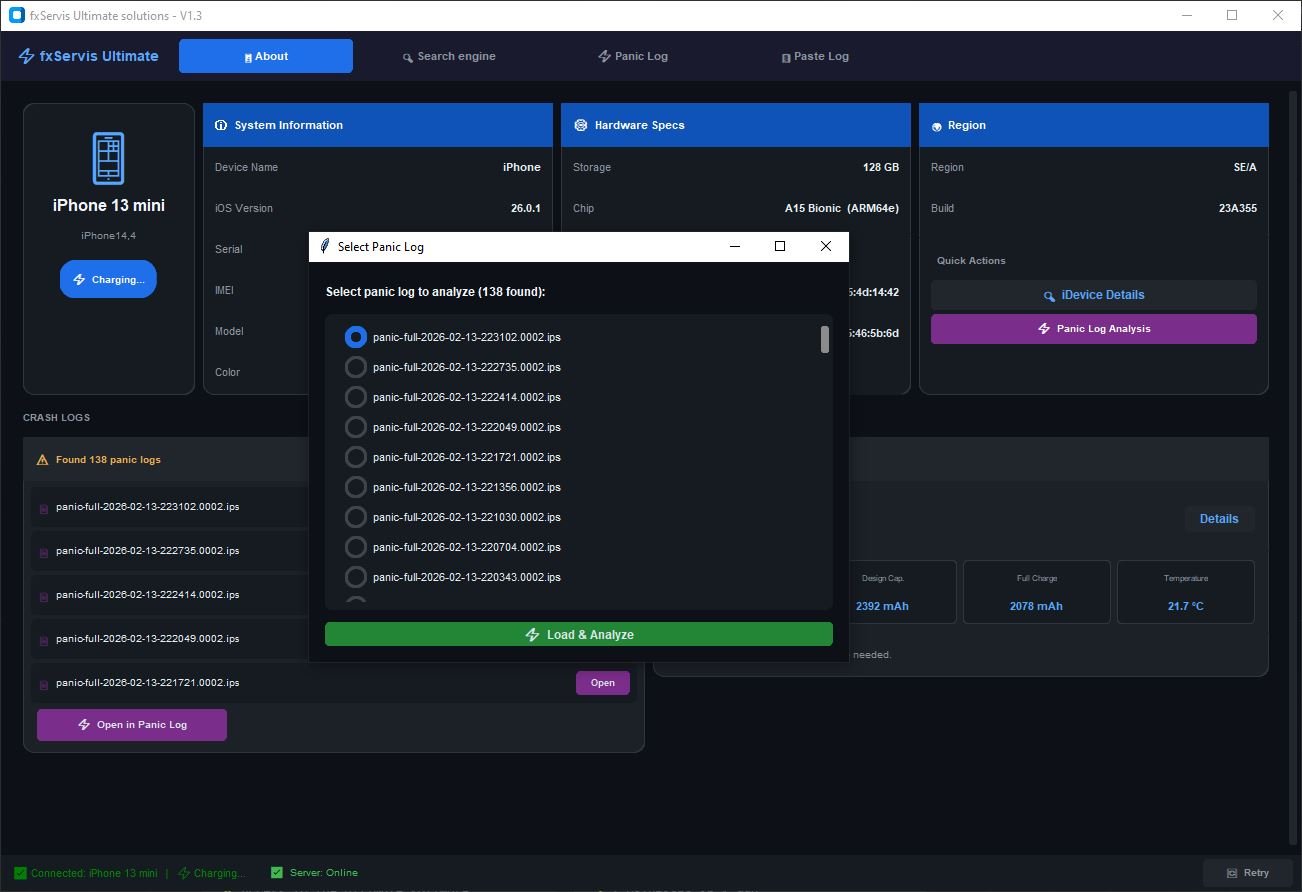Select panic-full-2026-02-13-220343 radio button

click(x=355, y=577)
